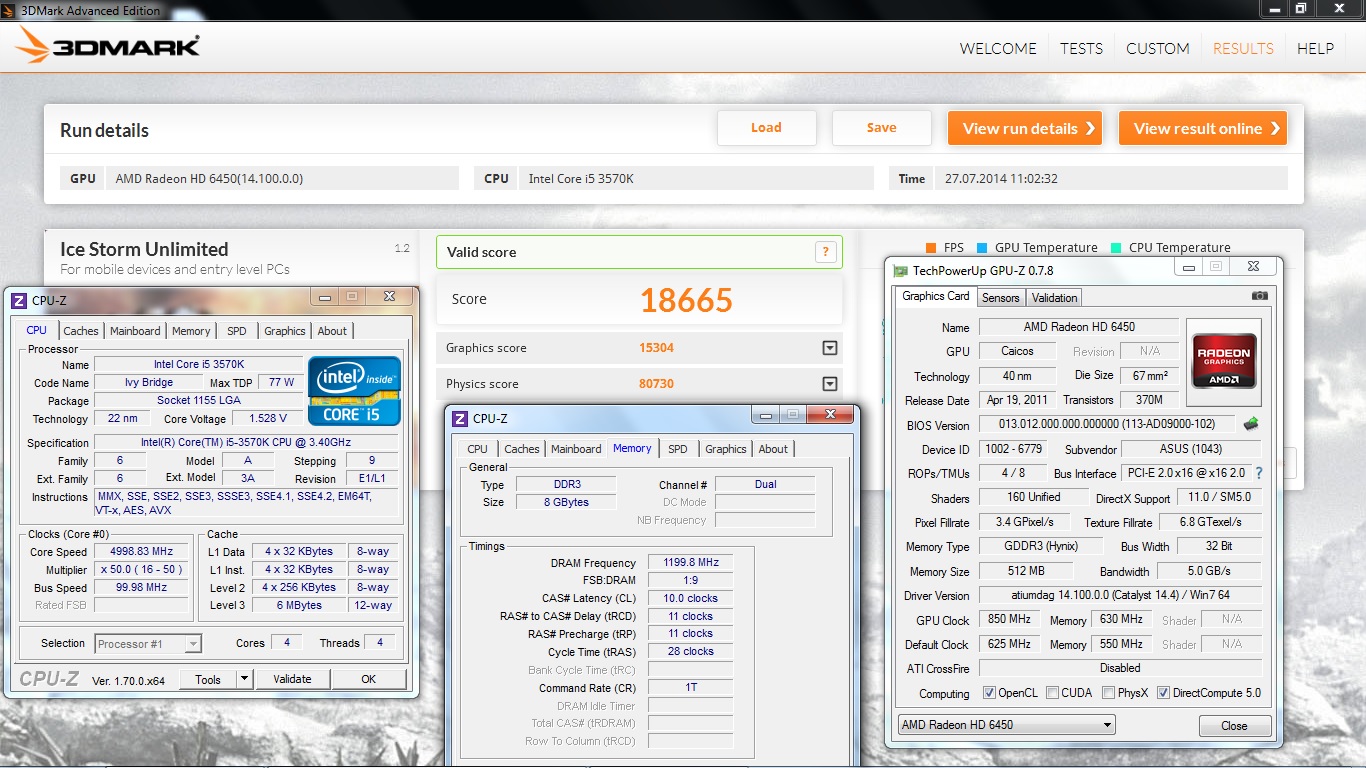Click the Radeon Graphics AMD logo in GPU-Z

pyautogui.click(x=1225, y=362)
